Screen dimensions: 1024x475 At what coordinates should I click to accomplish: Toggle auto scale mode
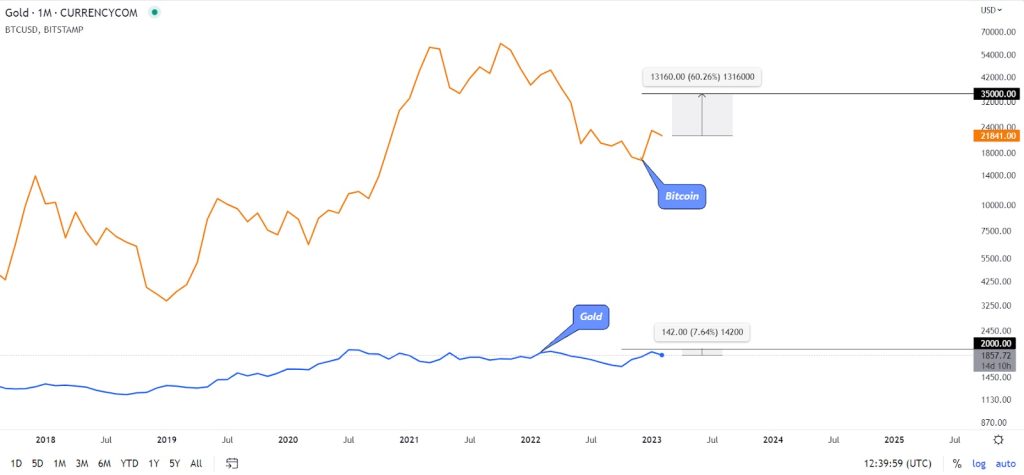(1002, 463)
